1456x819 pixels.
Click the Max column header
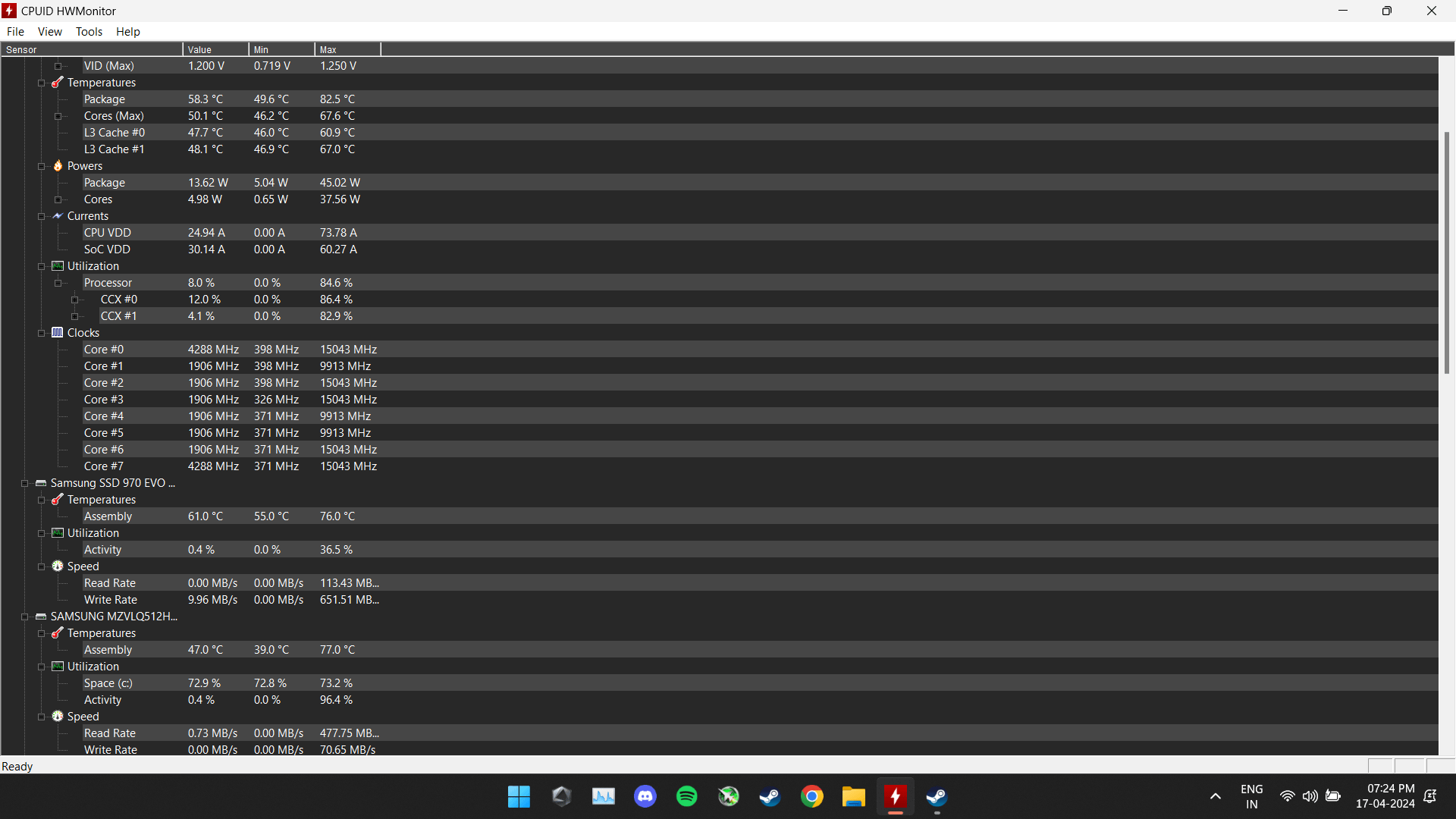348,49
